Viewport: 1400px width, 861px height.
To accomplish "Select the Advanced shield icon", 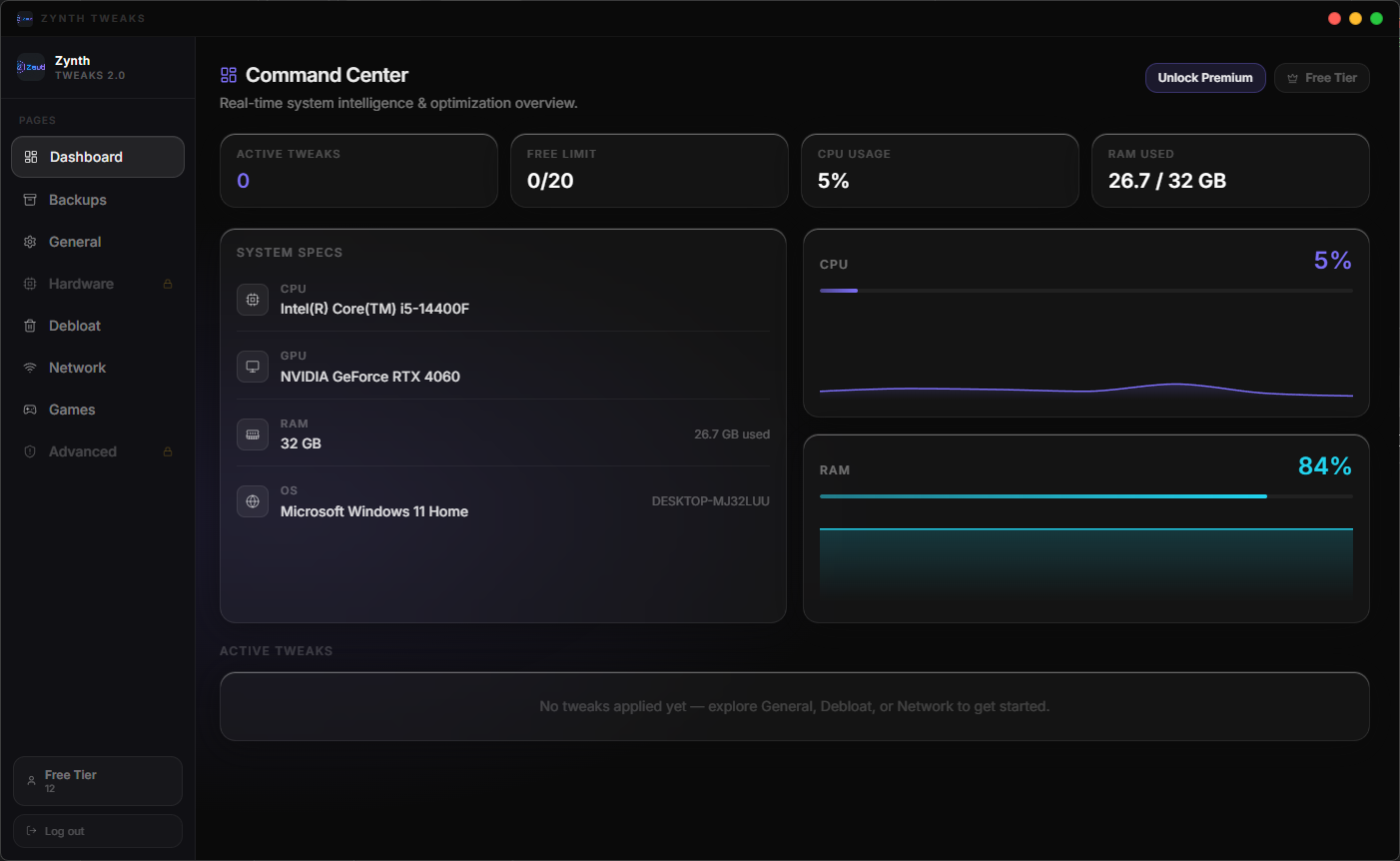I will point(31,450).
